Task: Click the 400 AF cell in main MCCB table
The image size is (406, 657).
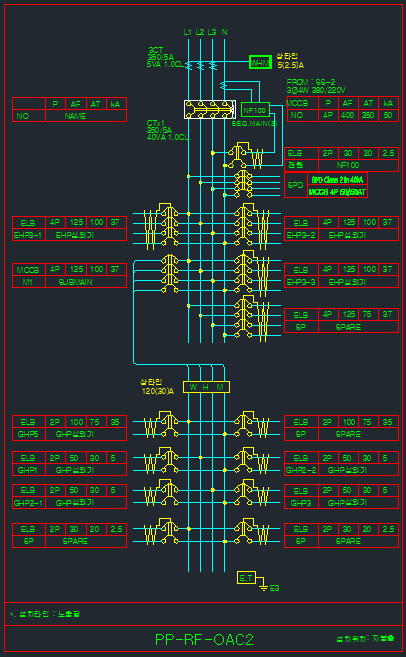Action: pyautogui.click(x=348, y=115)
